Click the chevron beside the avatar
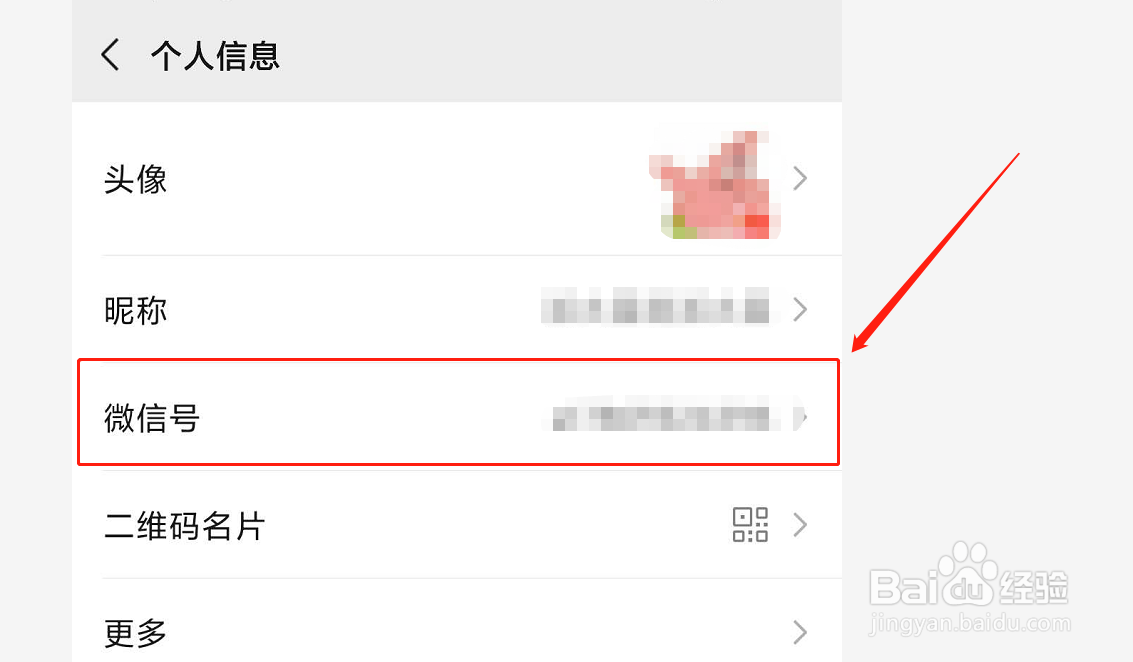 tap(799, 178)
